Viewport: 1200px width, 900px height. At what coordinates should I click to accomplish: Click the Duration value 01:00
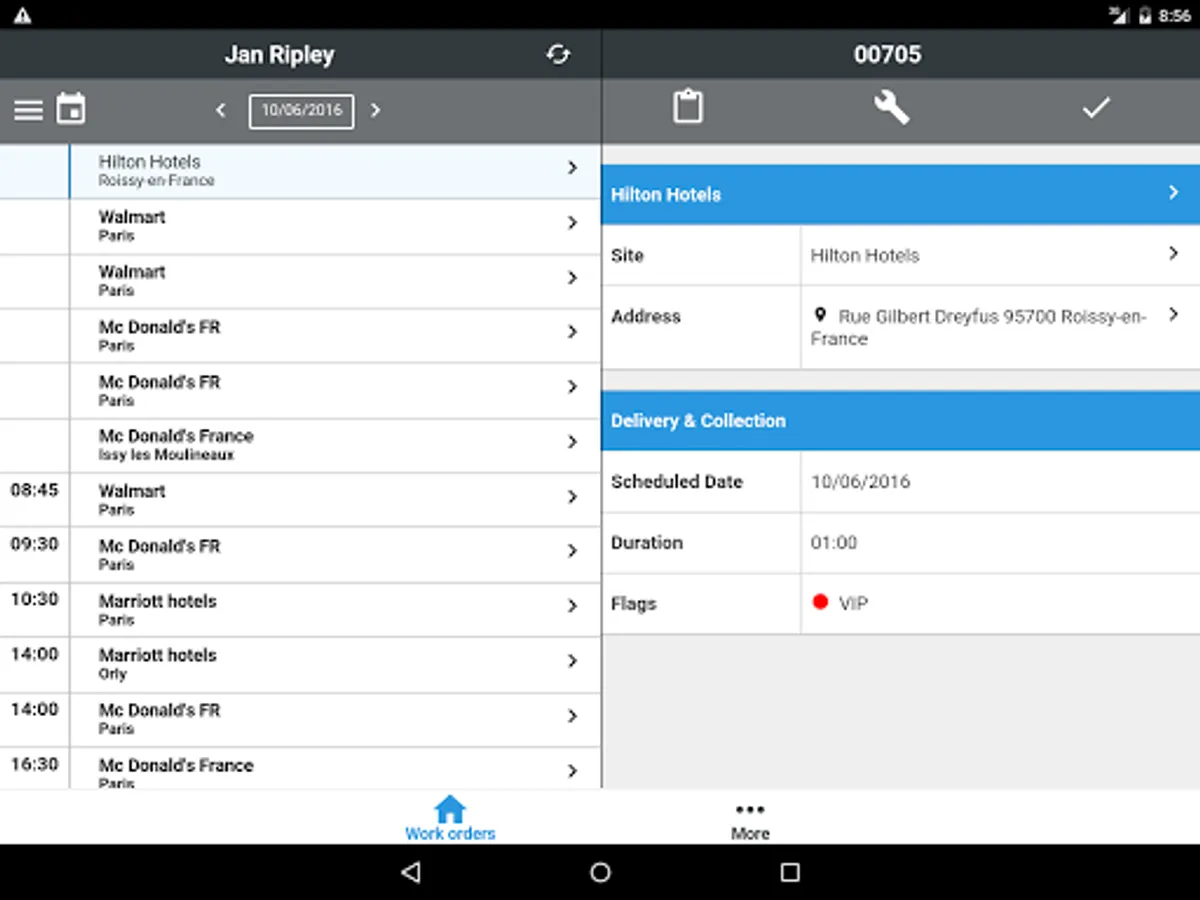click(x=834, y=543)
